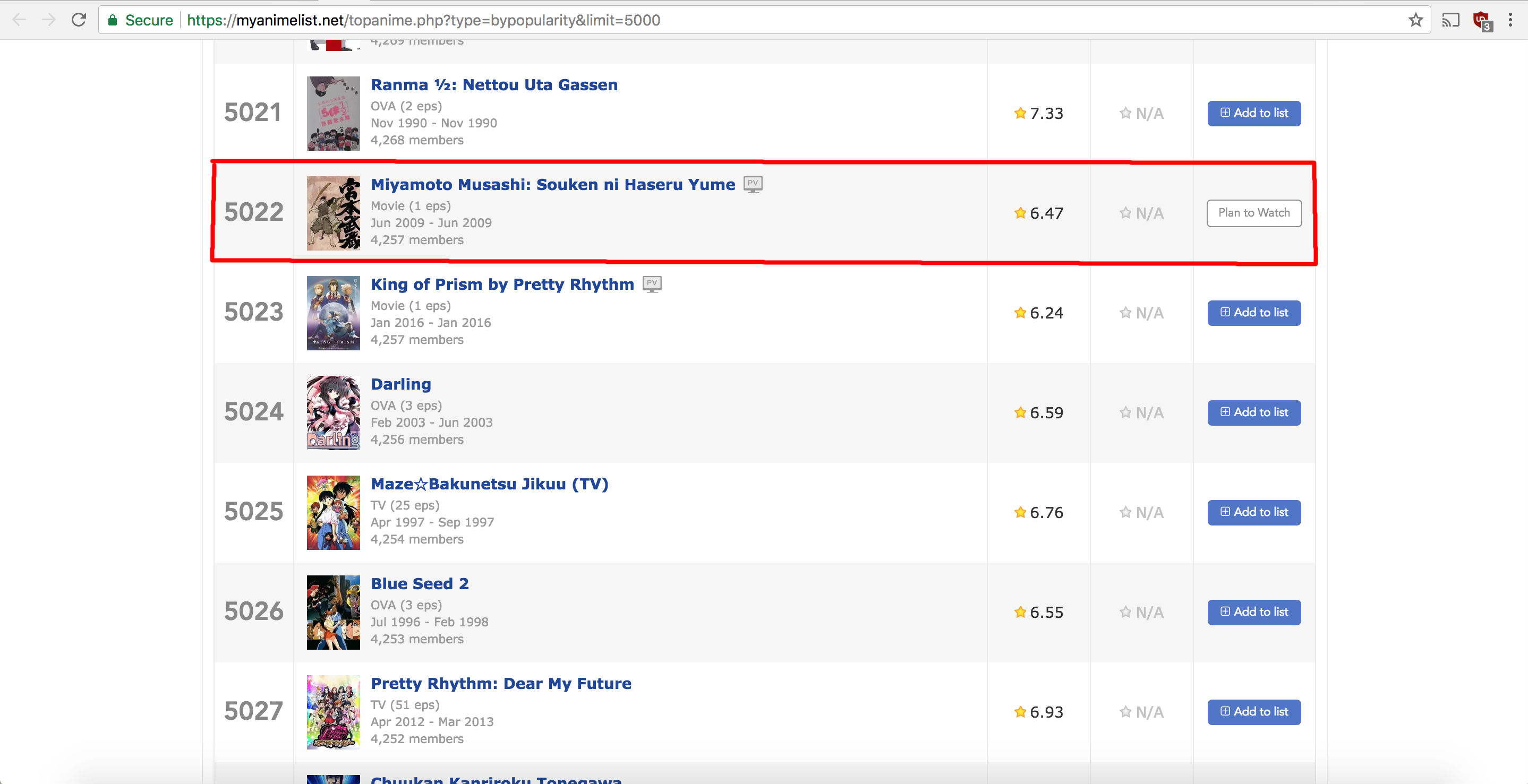Click the Miyamoto Musashi cover thumbnail
Screen dimensions: 1528x784
click(x=334, y=213)
